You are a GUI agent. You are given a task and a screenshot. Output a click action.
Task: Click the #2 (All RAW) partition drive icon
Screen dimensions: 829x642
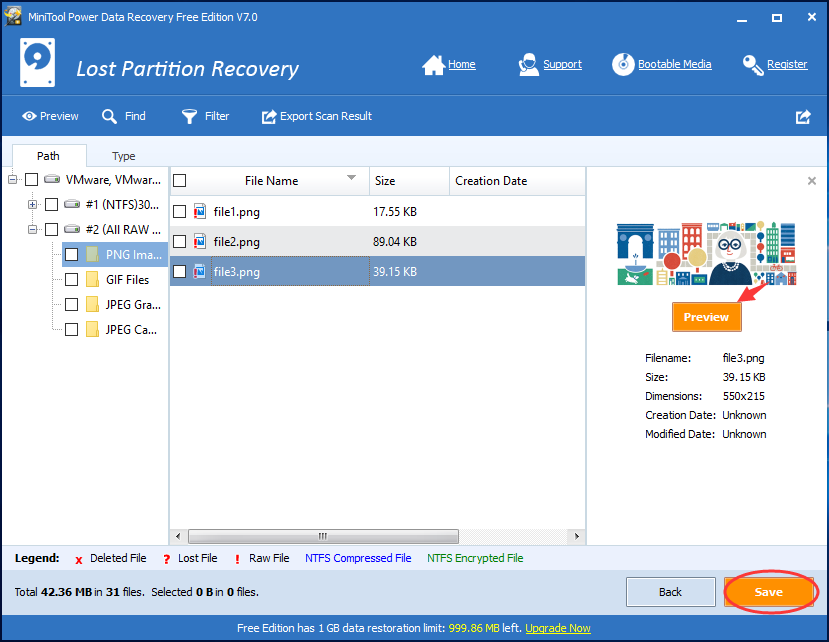[72, 229]
